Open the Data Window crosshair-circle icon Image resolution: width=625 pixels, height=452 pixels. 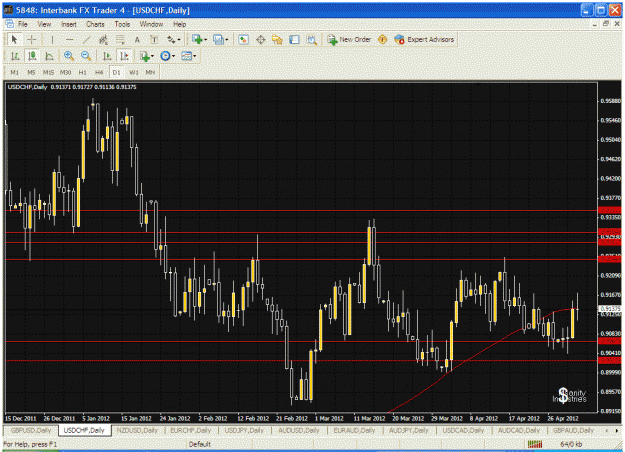click(x=261, y=39)
